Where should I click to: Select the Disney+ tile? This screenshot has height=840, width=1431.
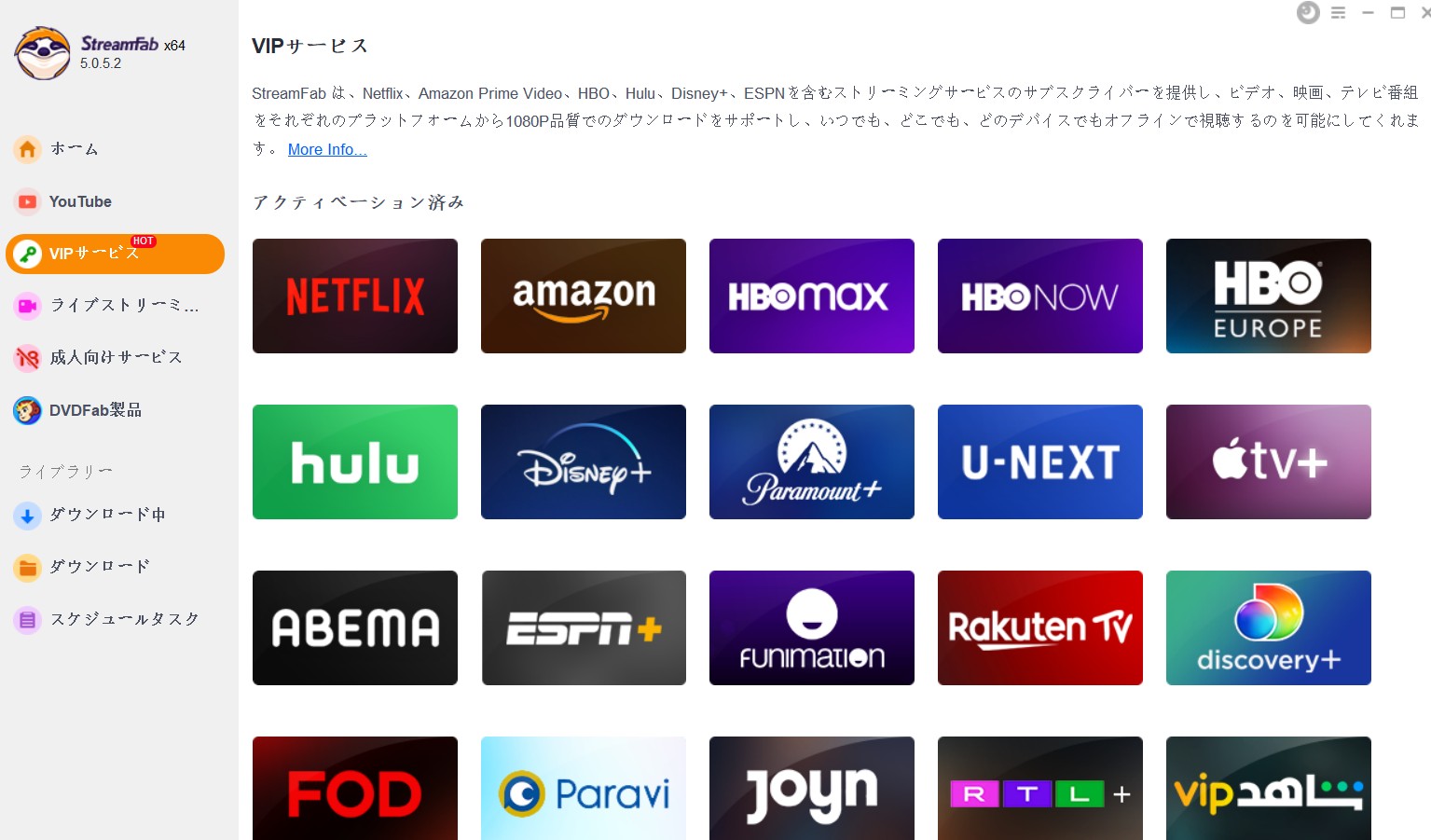click(x=583, y=461)
